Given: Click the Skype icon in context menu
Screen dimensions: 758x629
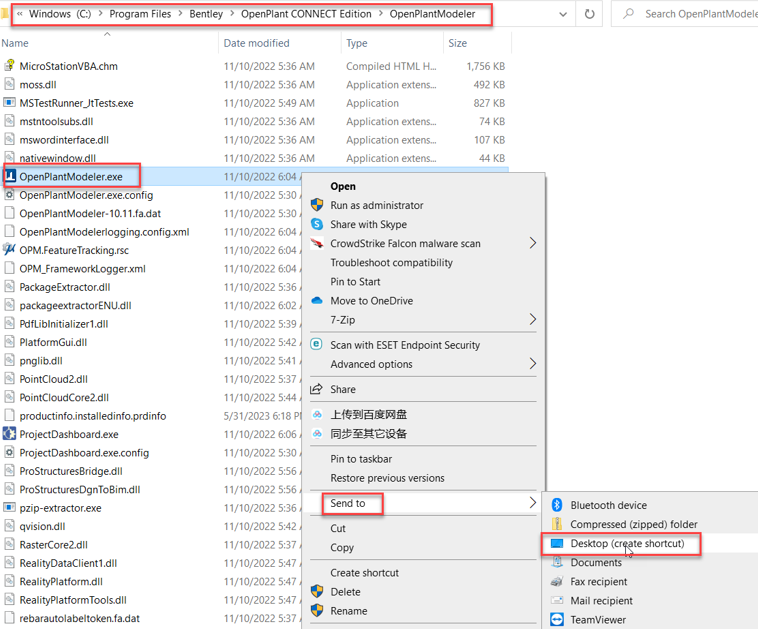Looking at the screenshot, I should (317, 224).
